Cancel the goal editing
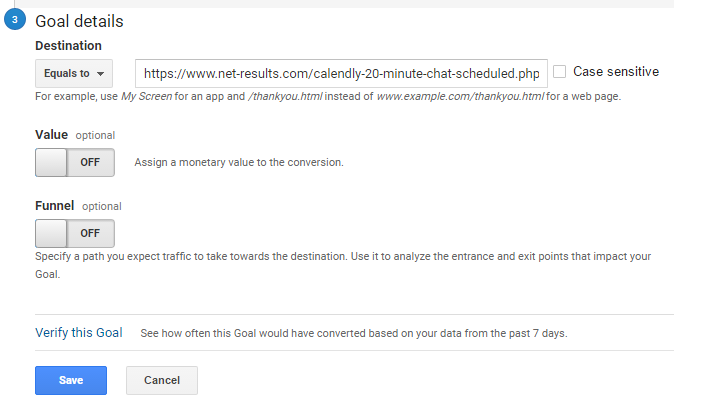 pos(162,380)
